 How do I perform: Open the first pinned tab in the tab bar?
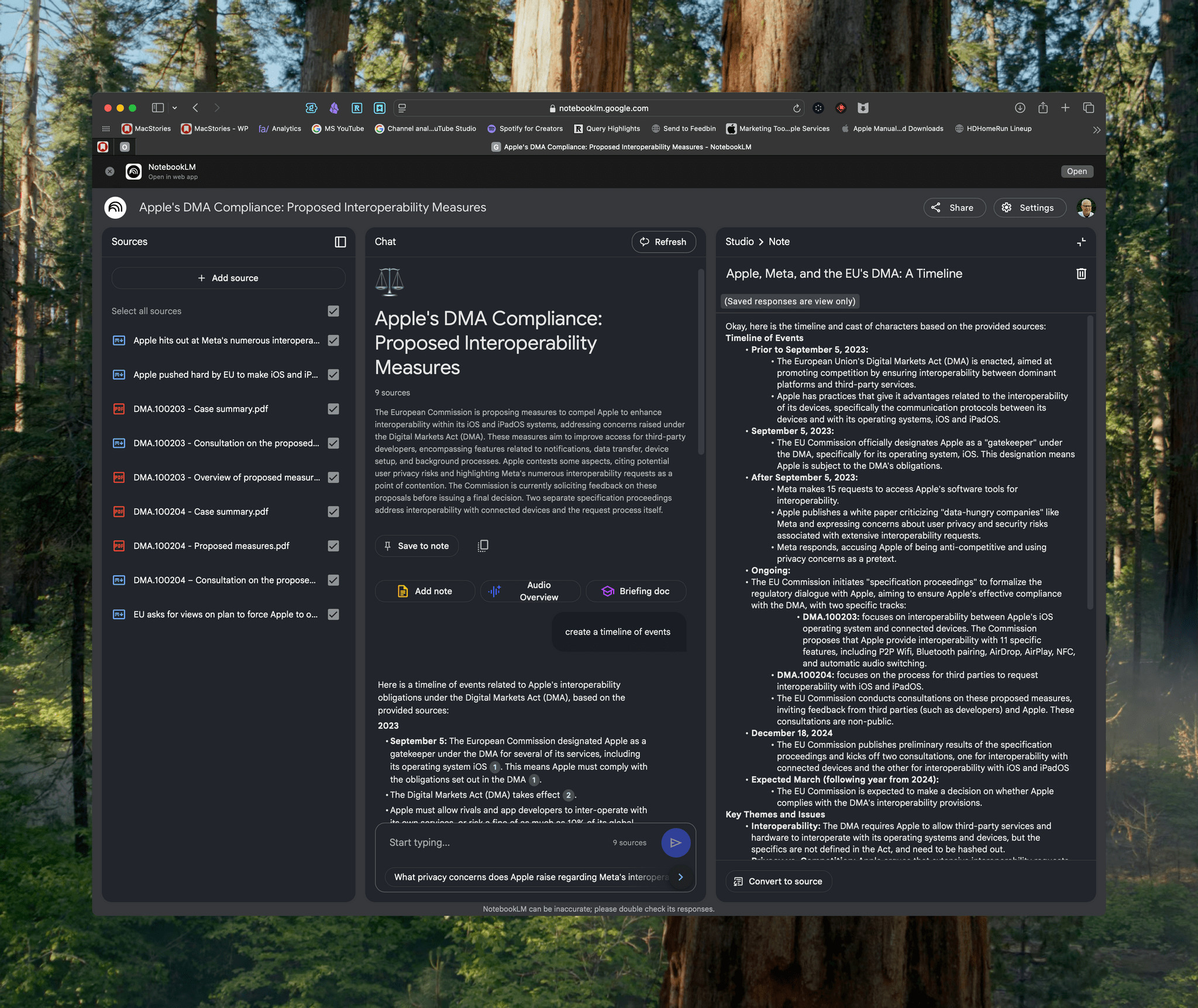(x=103, y=147)
